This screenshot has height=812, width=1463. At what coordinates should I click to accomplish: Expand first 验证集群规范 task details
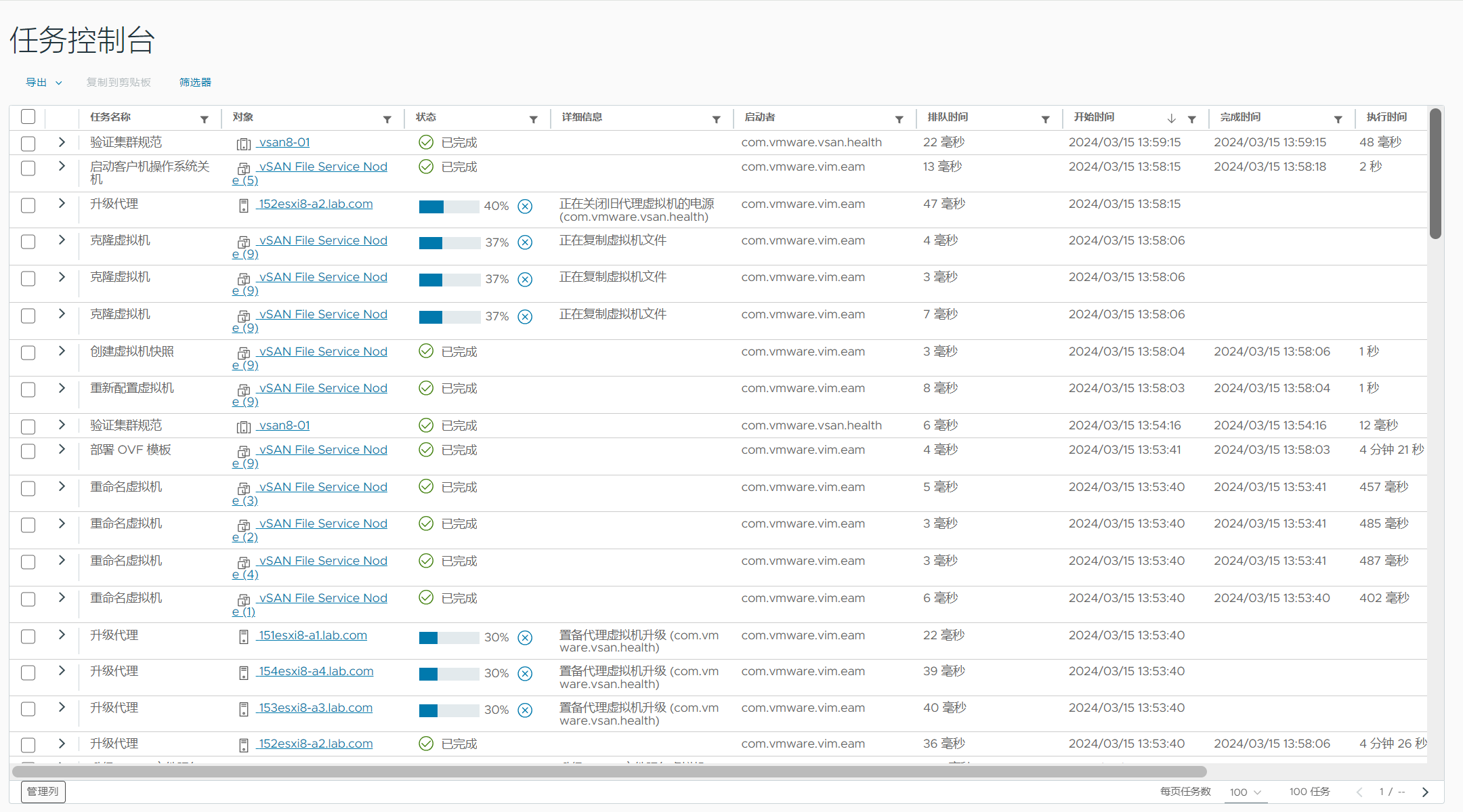pos(62,142)
